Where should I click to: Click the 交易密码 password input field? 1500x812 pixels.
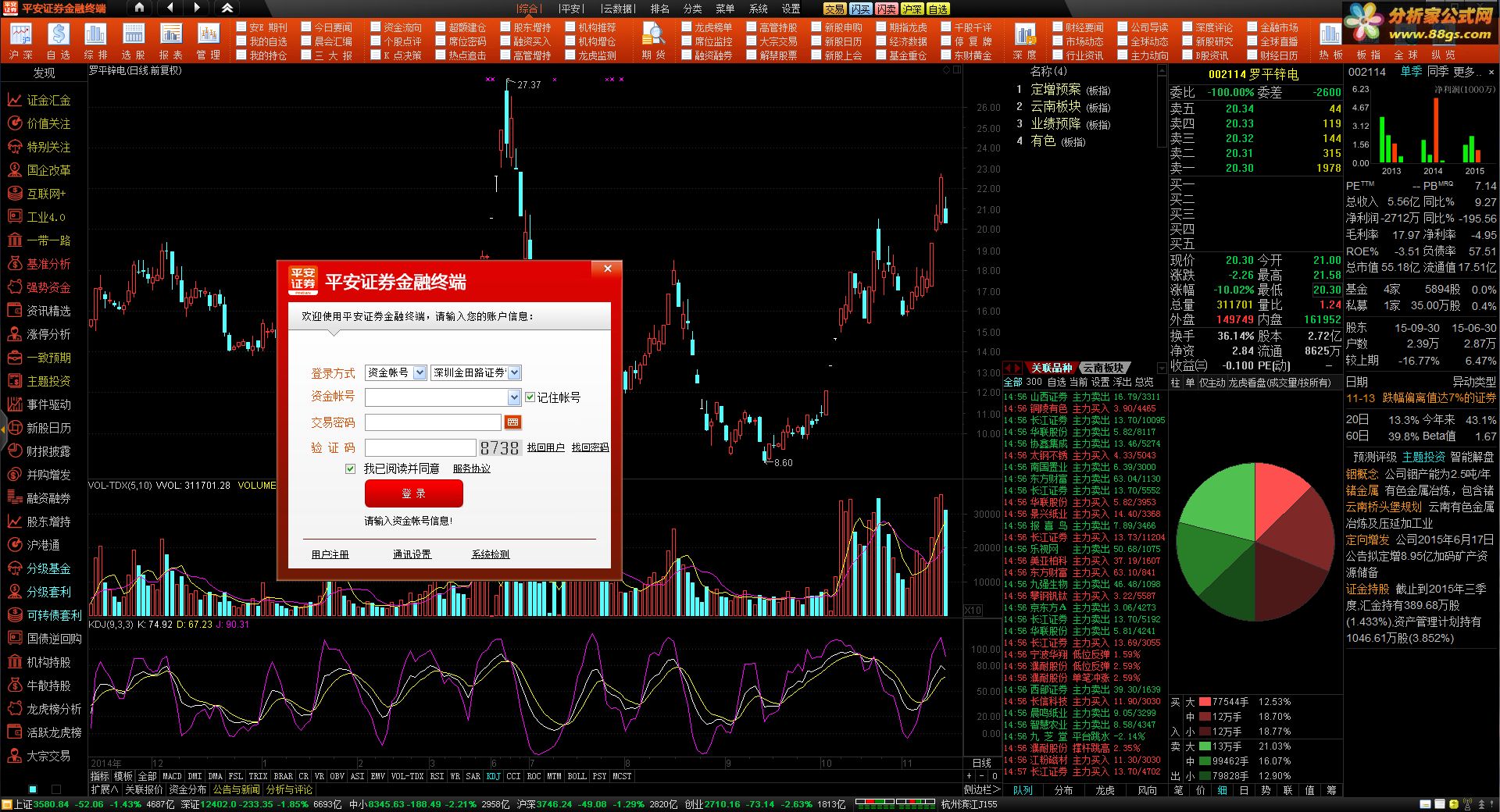click(x=433, y=422)
